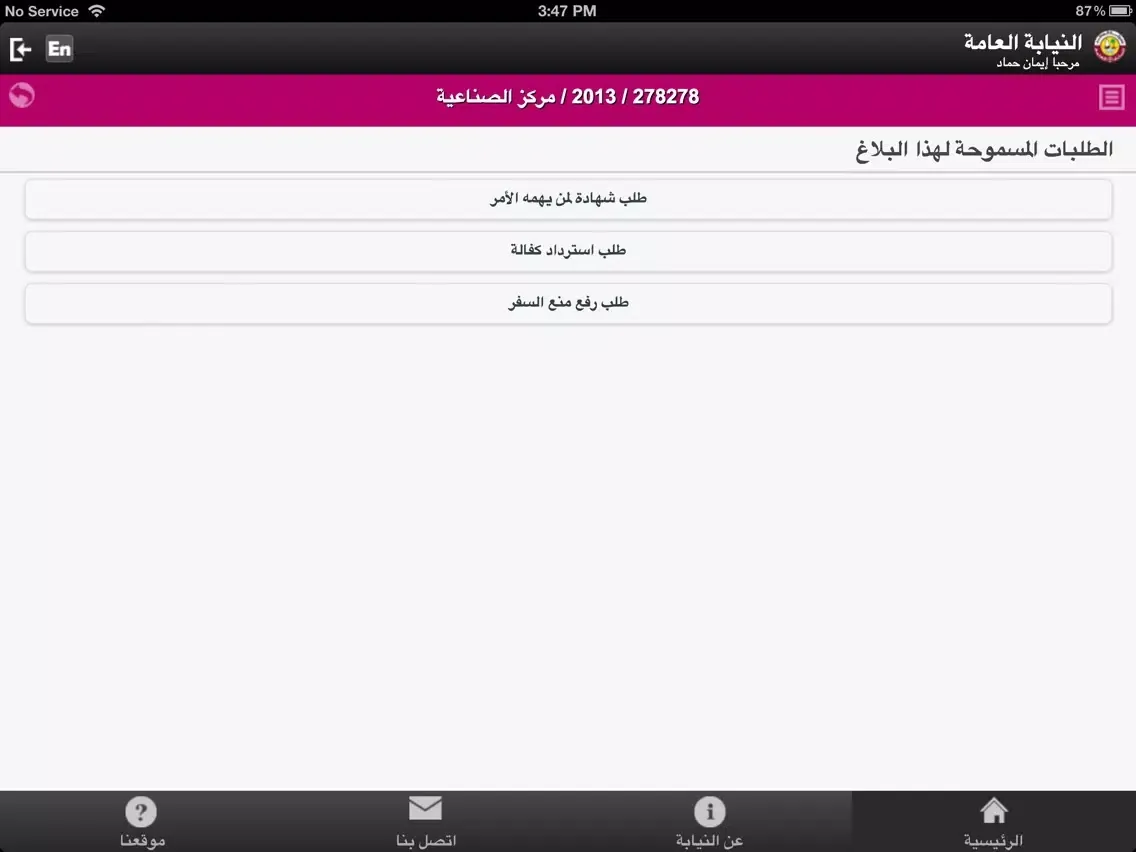Tap the الطلبات المسموحة لهذا البلاغ heading
The width and height of the screenshot is (1136, 852).
(x=984, y=149)
